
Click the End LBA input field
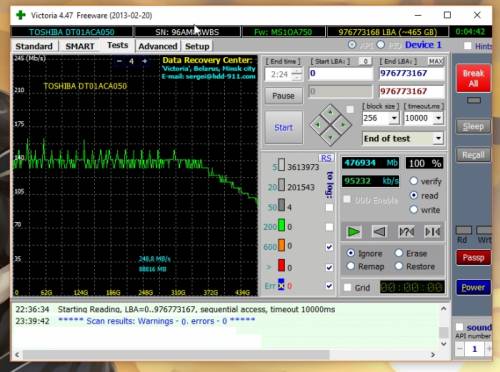point(412,73)
